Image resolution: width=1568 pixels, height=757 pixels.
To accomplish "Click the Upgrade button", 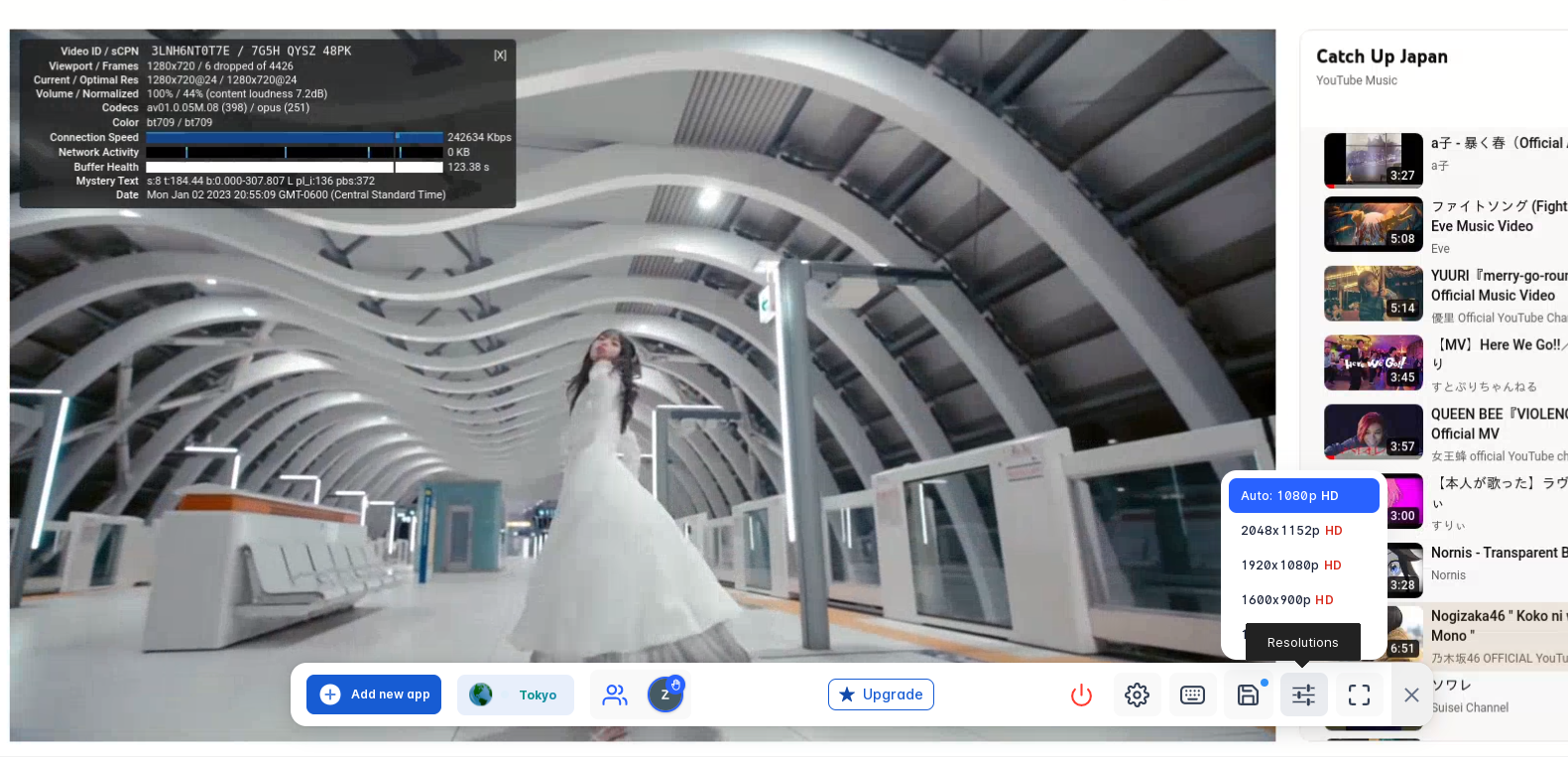I will point(881,694).
